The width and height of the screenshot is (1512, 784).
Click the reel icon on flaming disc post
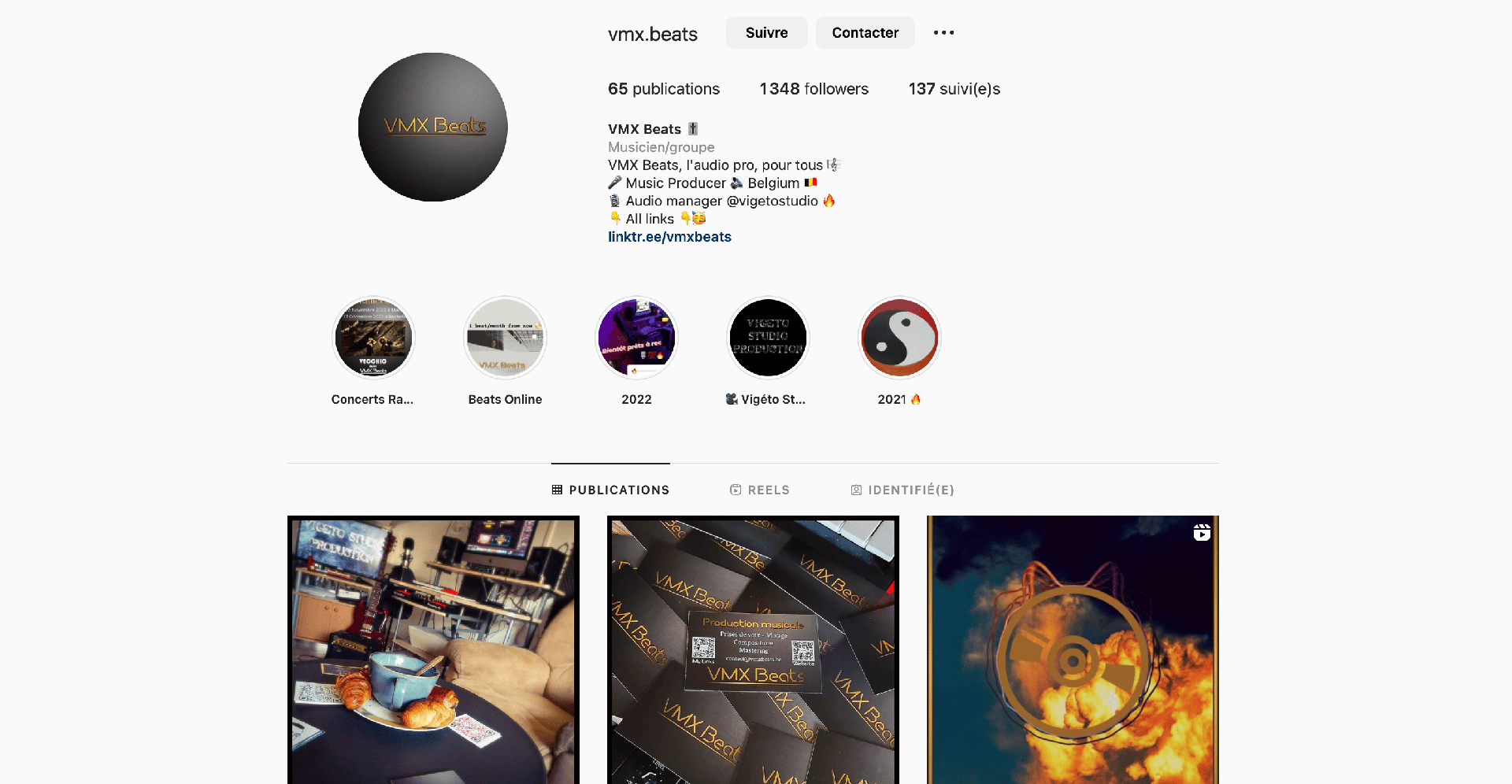click(x=1202, y=533)
